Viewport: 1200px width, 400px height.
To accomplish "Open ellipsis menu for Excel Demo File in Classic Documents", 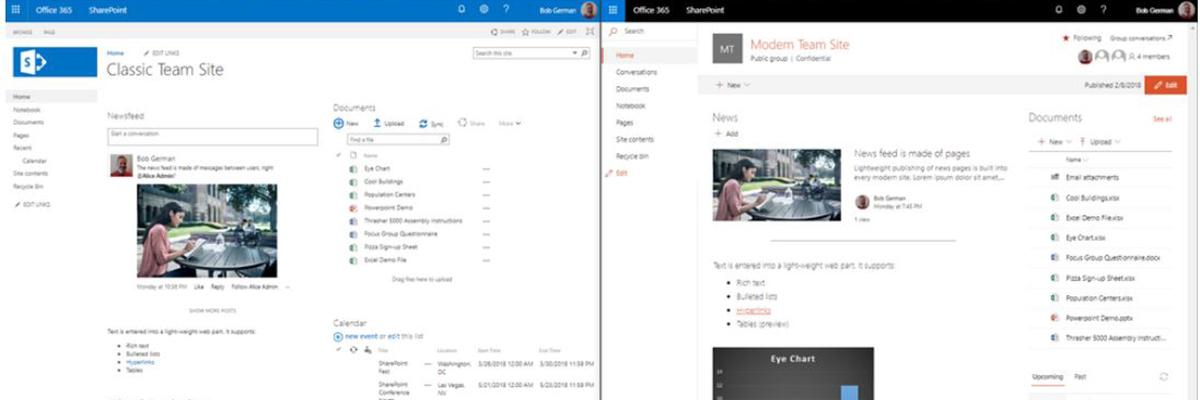I will tap(486, 259).
